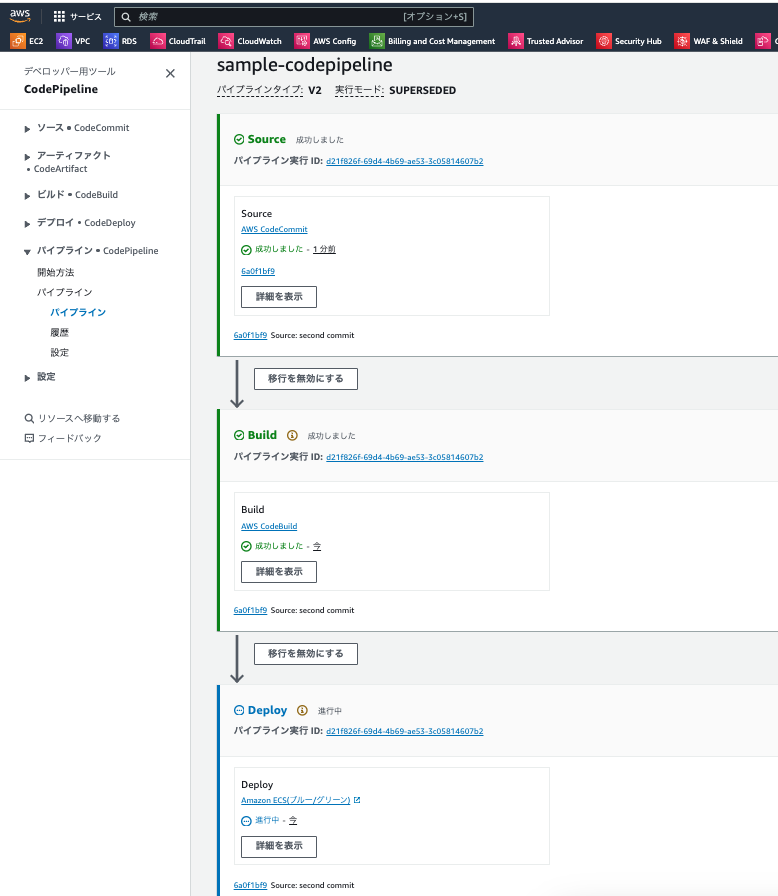Click the Build stage success check icon
This screenshot has height=896, width=778.
click(x=239, y=435)
